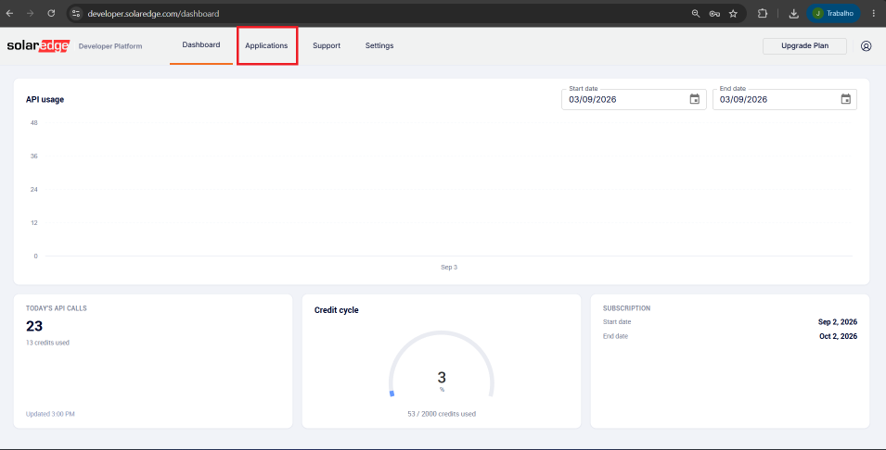
Task: Open the browser extensions puzzle icon
Action: click(762, 14)
